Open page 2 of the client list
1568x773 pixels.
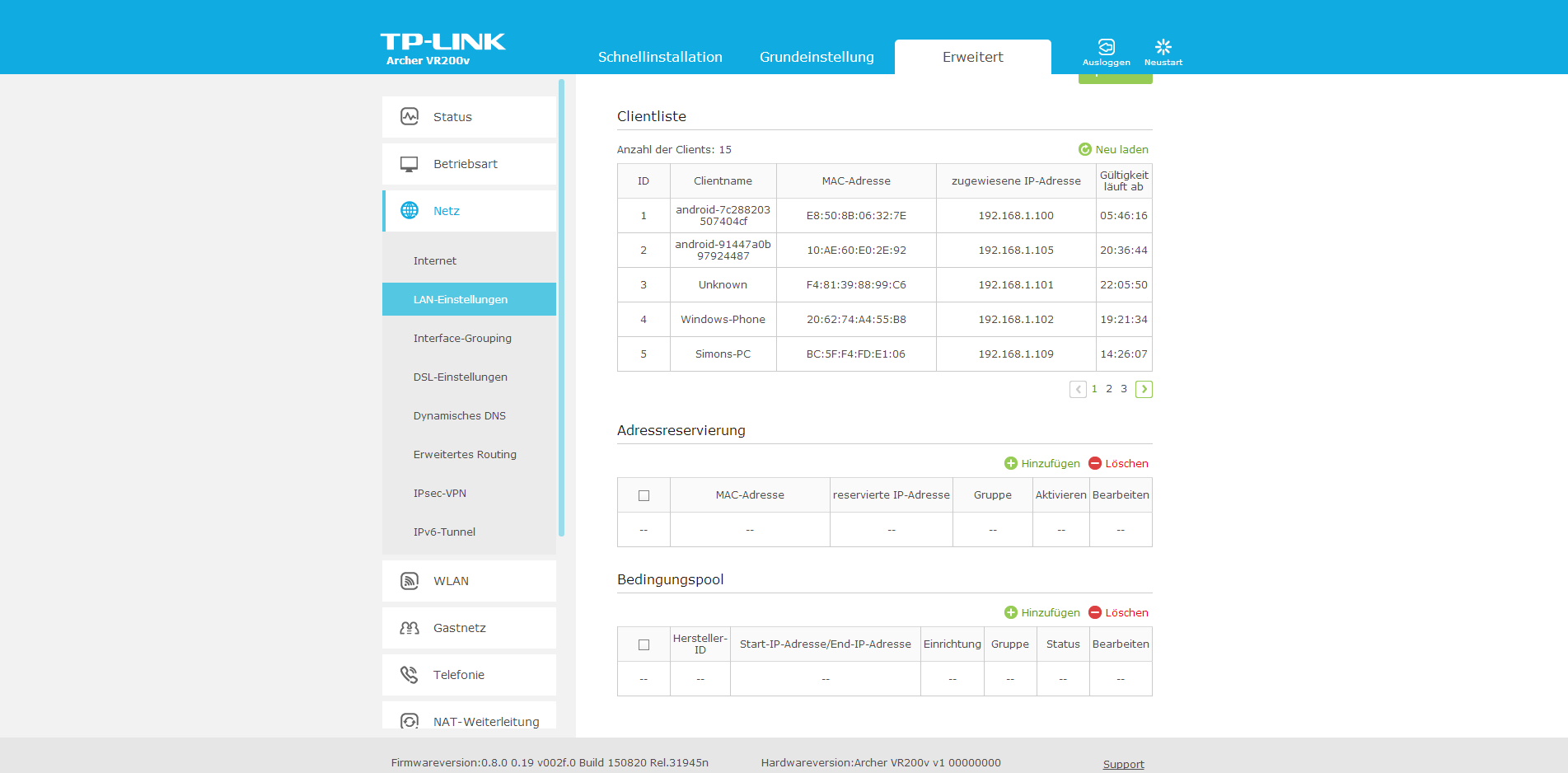(1109, 389)
